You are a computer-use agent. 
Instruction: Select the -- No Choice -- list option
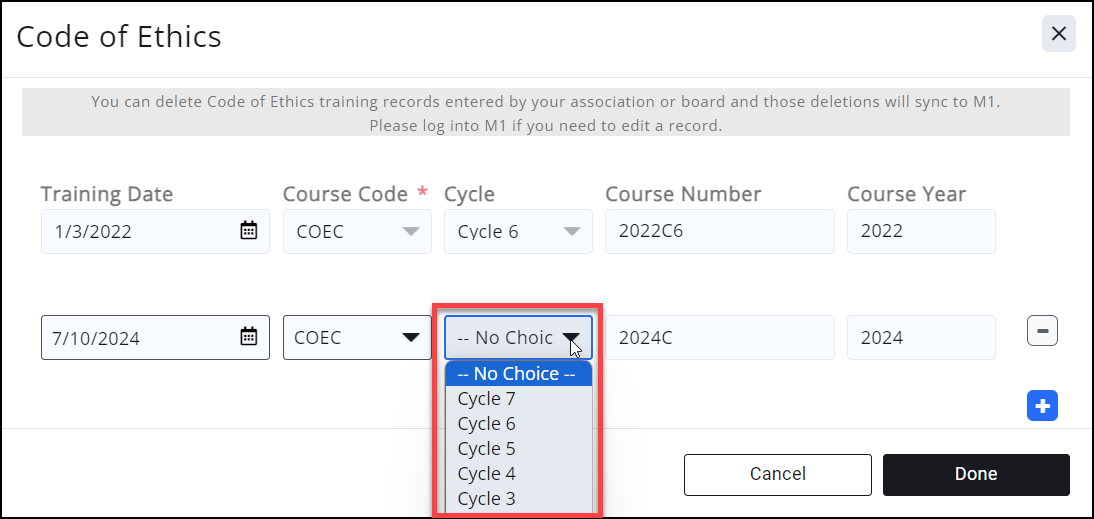tap(517, 374)
